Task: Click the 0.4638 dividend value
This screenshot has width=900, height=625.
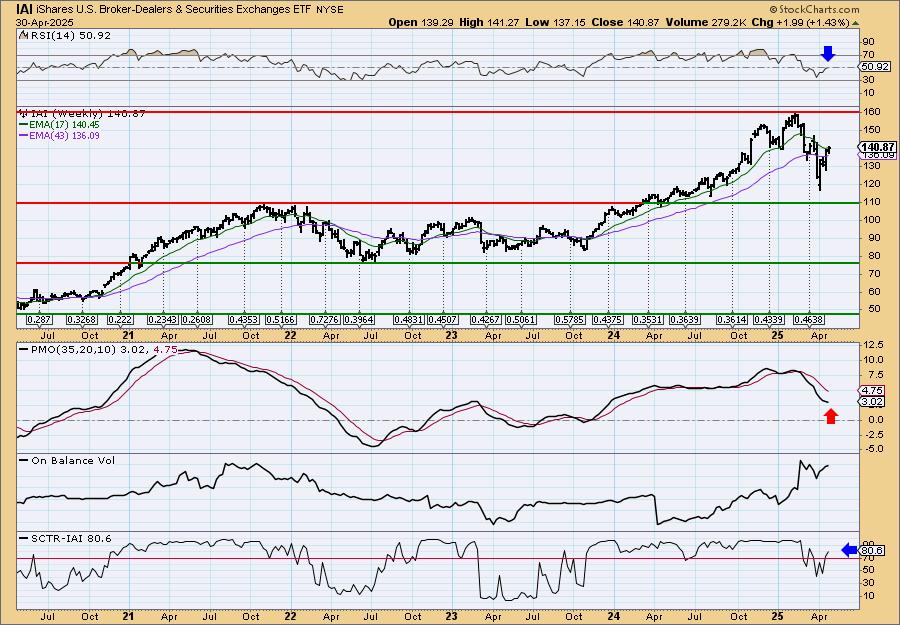Action: click(808, 319)
